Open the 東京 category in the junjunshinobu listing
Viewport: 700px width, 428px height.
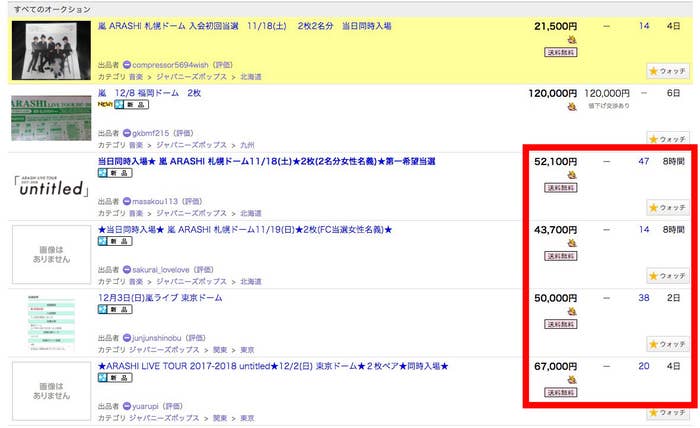pos(247,350)
